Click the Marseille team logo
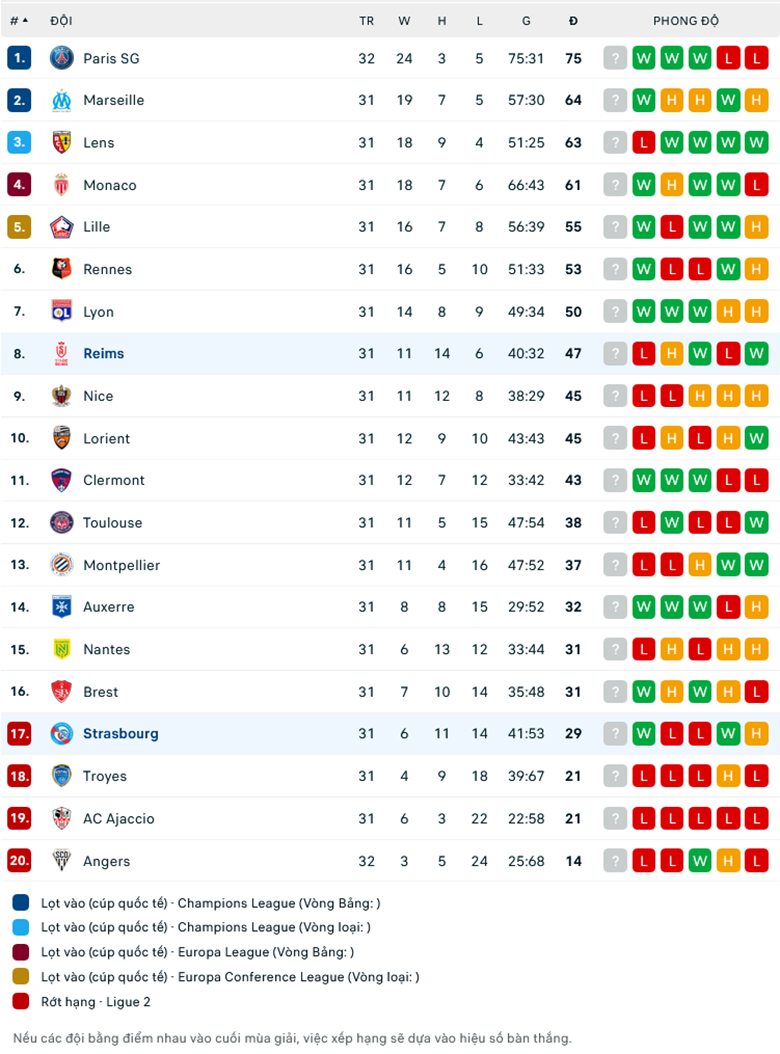The height and width of the screenshot is (1054, 780). [62, 100]
